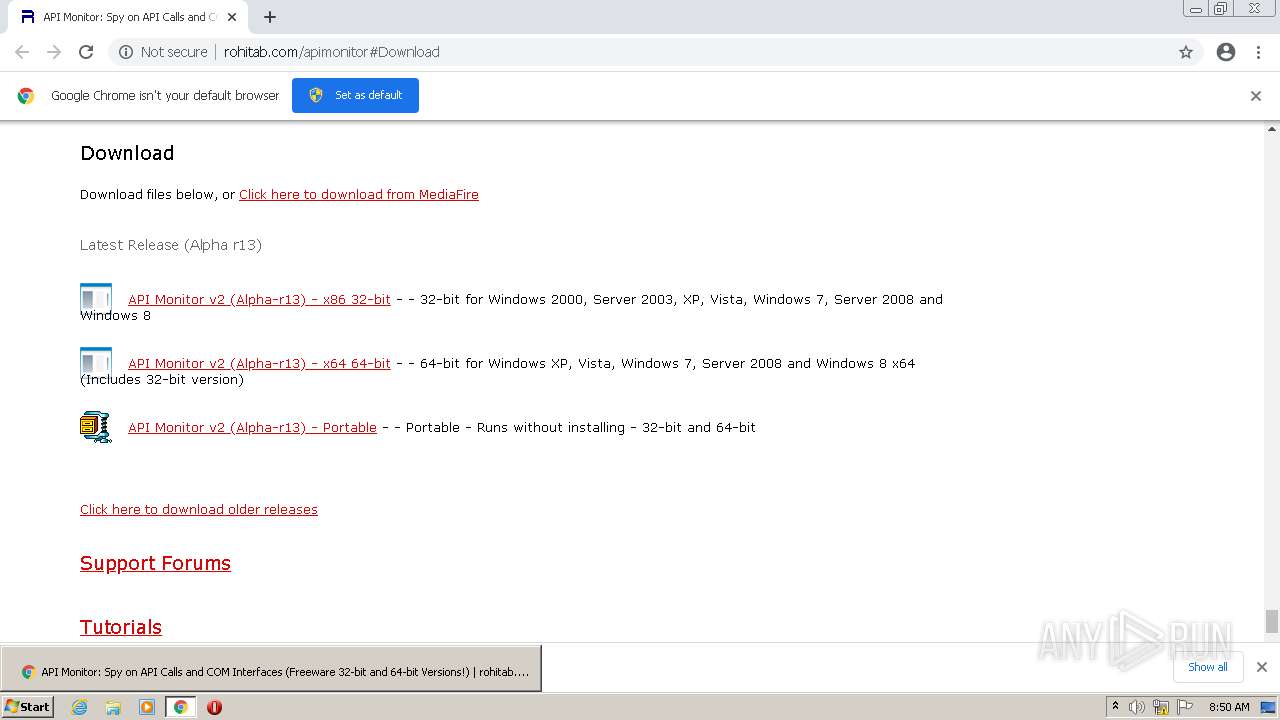Download API Monitor x86 32-bit installer
The width and height of the screenshot is (1280, 720).
(259, 299)
